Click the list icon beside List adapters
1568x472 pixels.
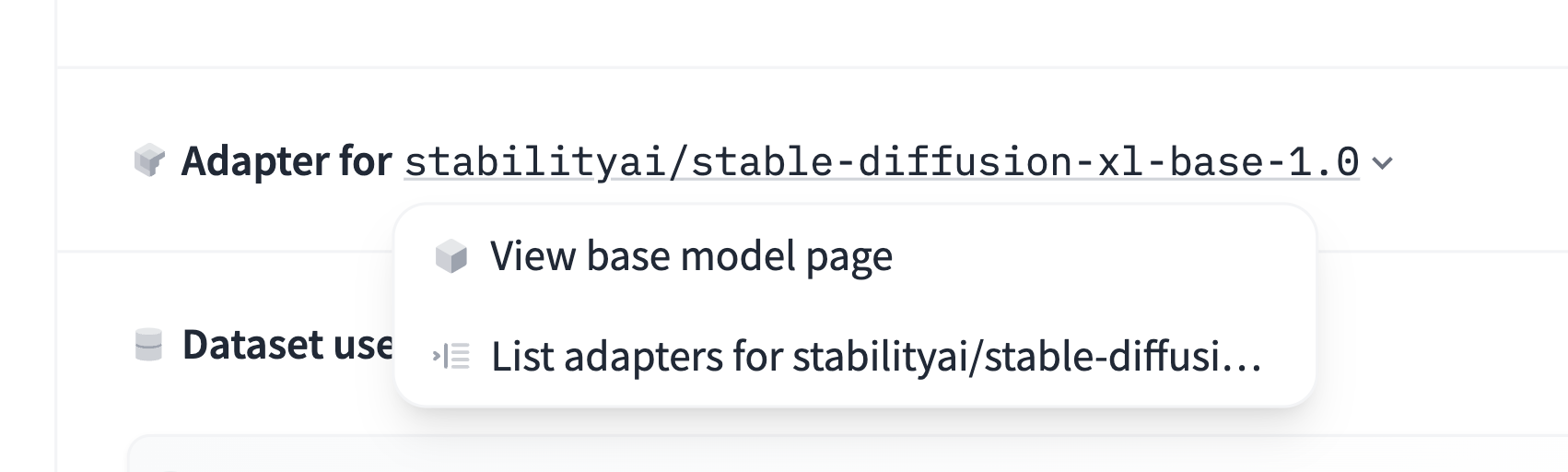point(452,356)
